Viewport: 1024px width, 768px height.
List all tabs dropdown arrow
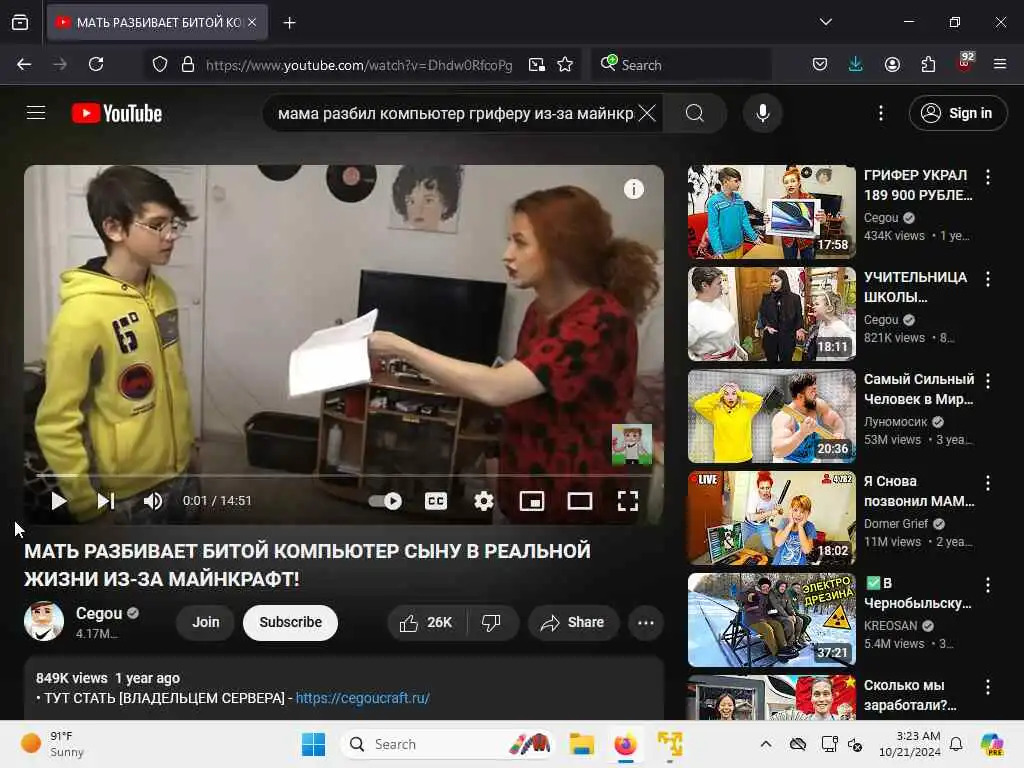click(825, 22)
